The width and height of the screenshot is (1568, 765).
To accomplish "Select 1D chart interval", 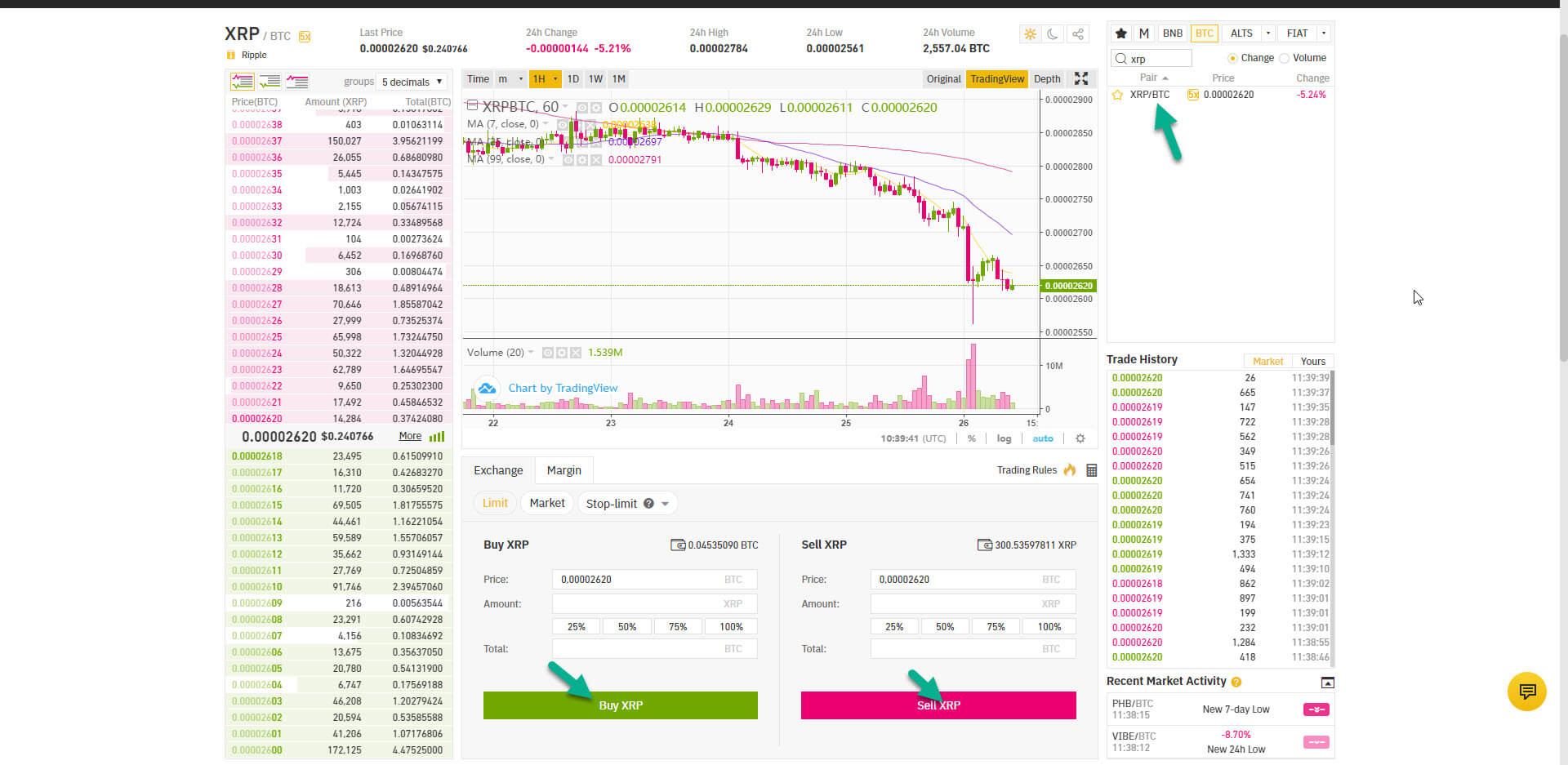I will click(x=573, y=79).
